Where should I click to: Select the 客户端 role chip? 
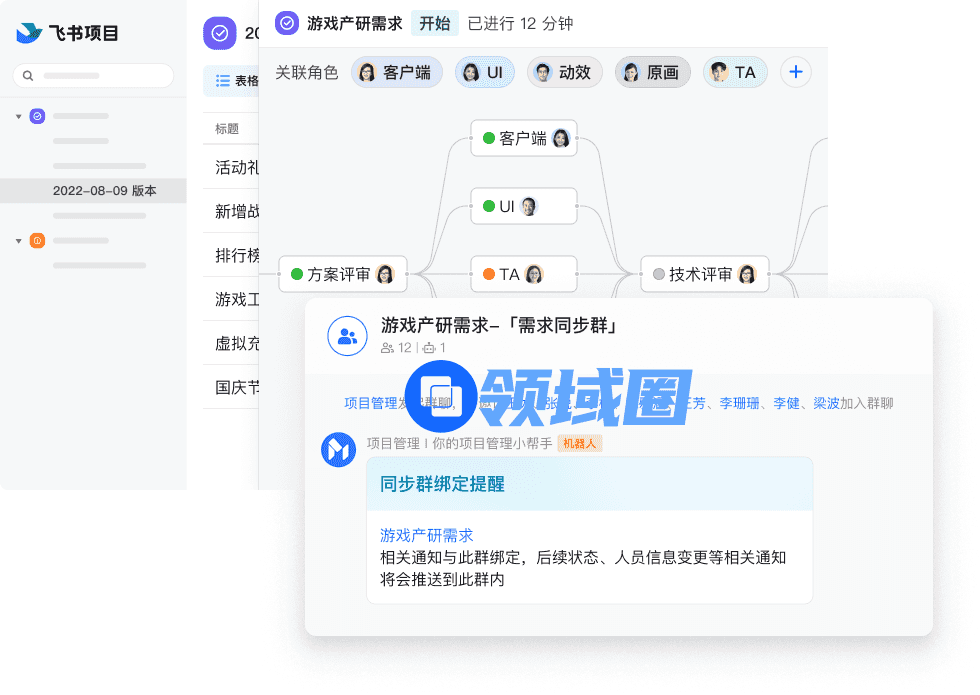(x=396, y=72)
